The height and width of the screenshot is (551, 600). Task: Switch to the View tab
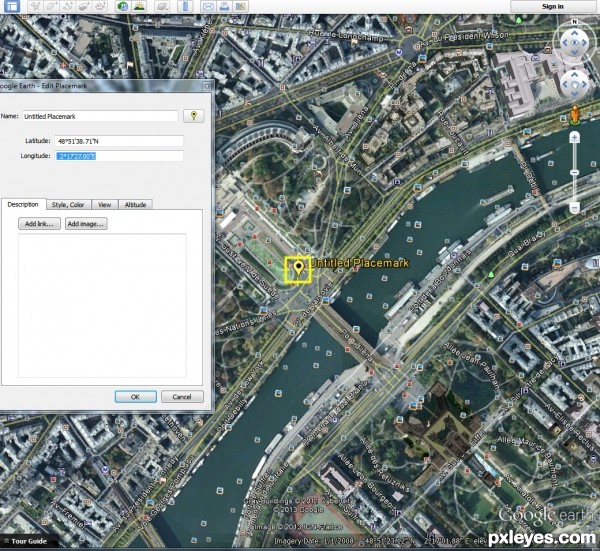[104, 205]
